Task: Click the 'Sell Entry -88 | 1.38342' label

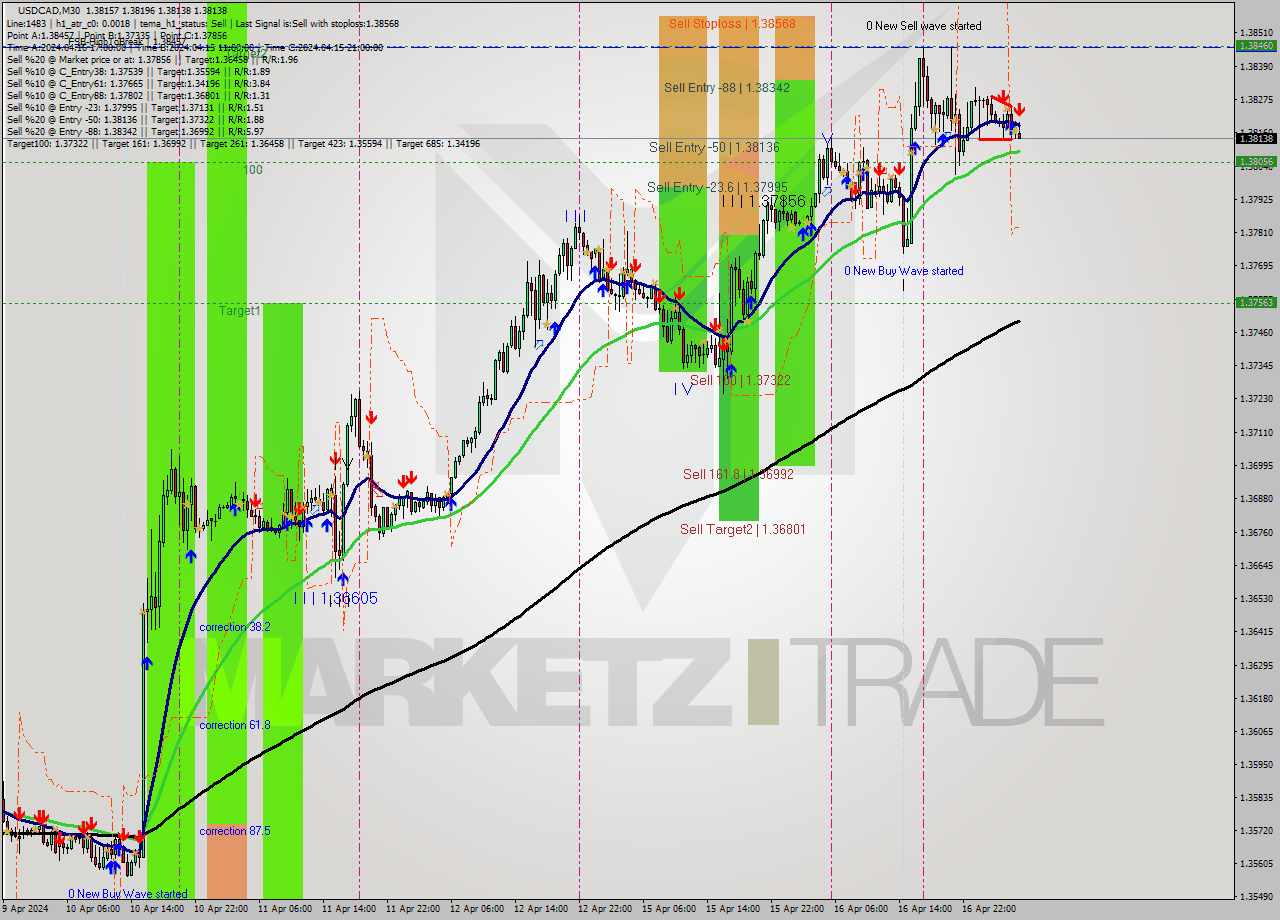Action: [727, 88]
